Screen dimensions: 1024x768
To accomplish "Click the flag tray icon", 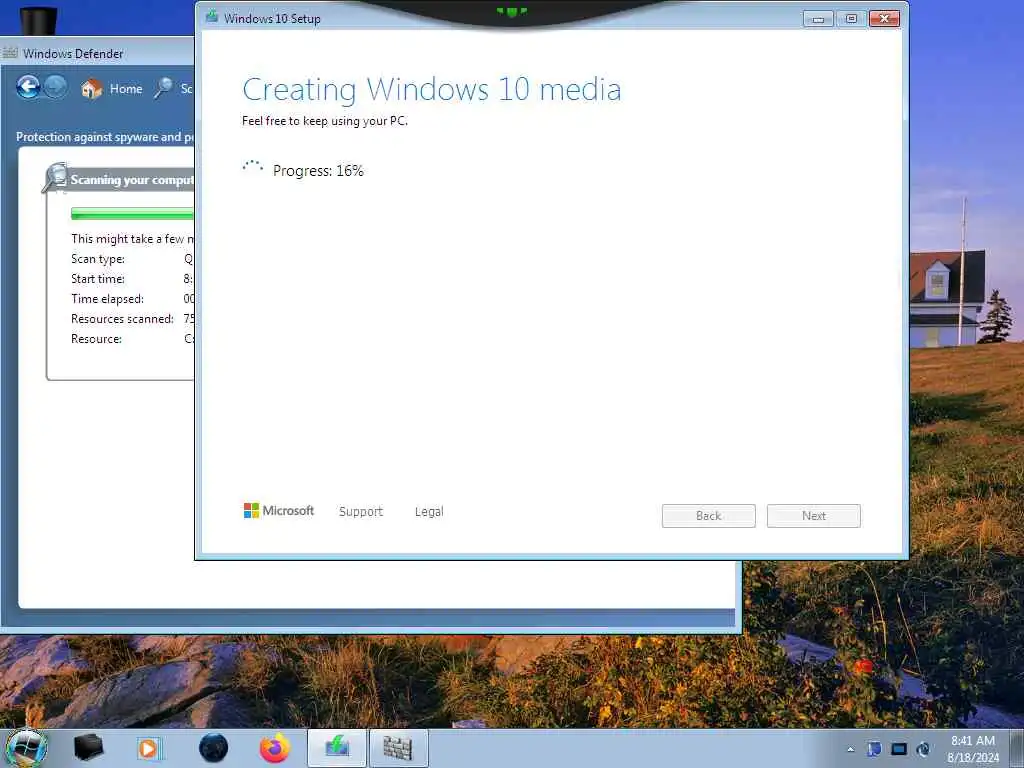I will click(874, 749).
